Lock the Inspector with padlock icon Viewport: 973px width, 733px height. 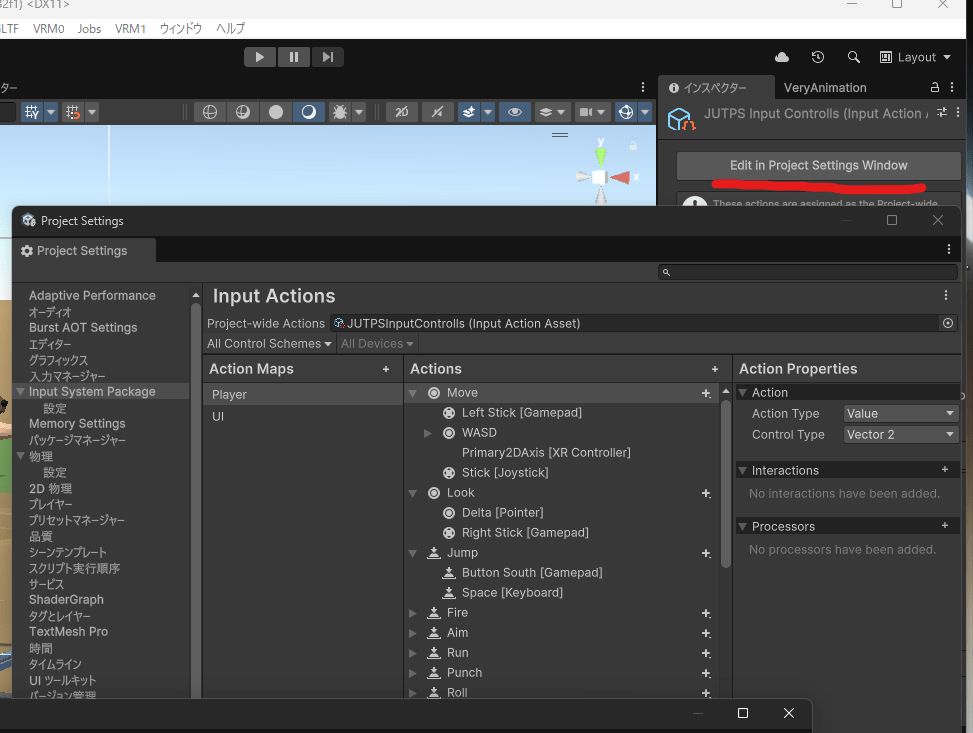[935, 88]
